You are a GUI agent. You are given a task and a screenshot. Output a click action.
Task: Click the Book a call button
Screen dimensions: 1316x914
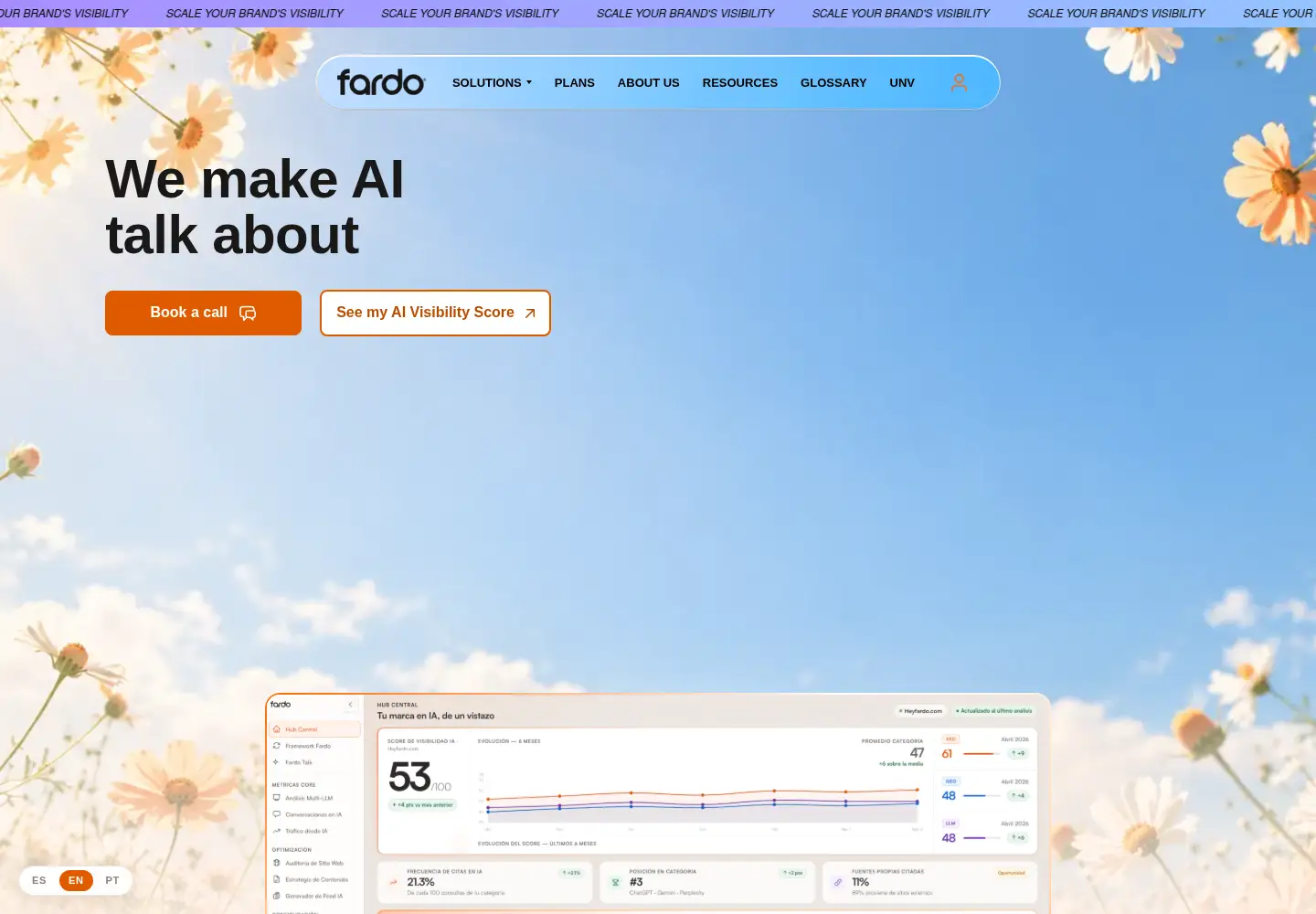coord(203,313)
